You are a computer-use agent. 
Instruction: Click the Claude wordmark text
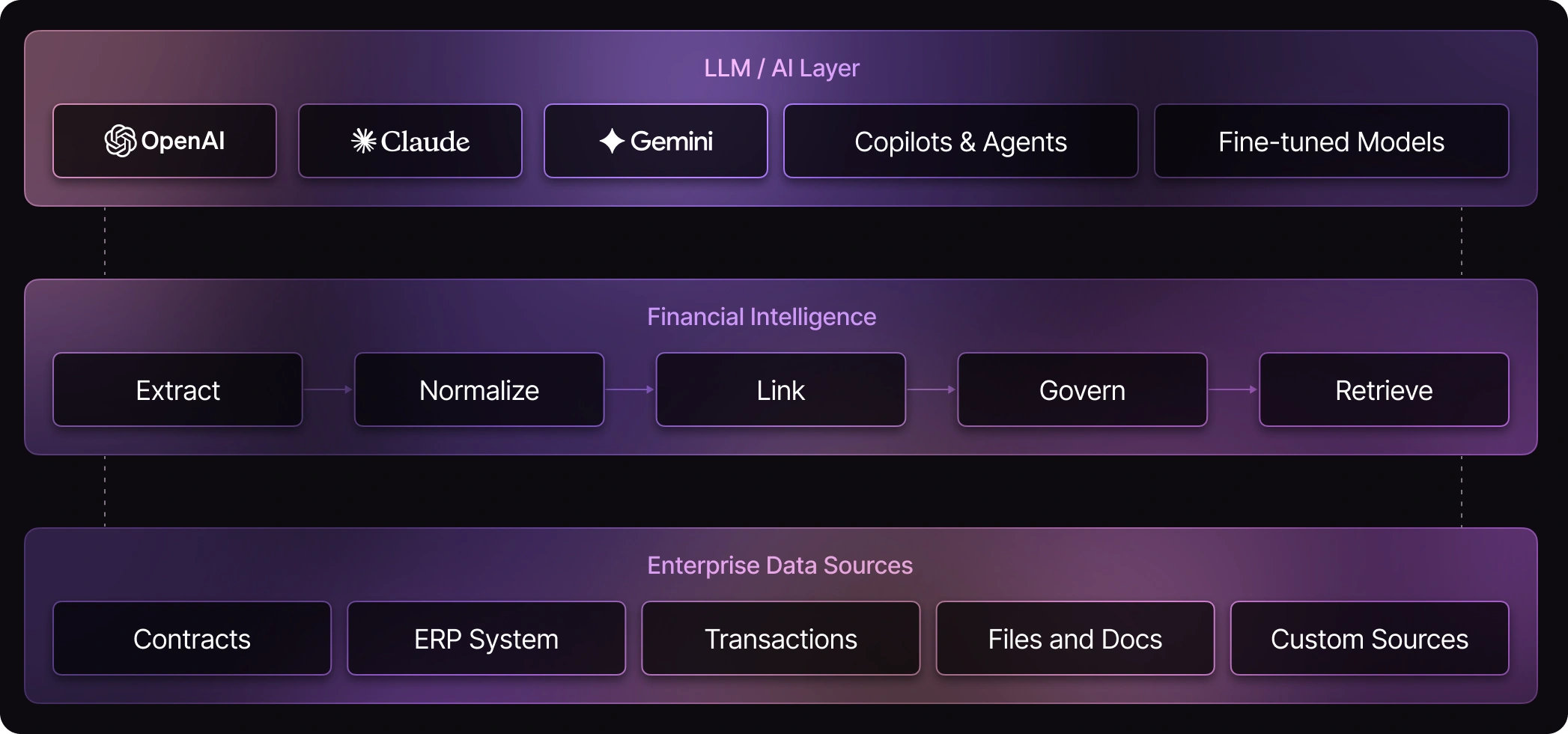click(425, 142)
